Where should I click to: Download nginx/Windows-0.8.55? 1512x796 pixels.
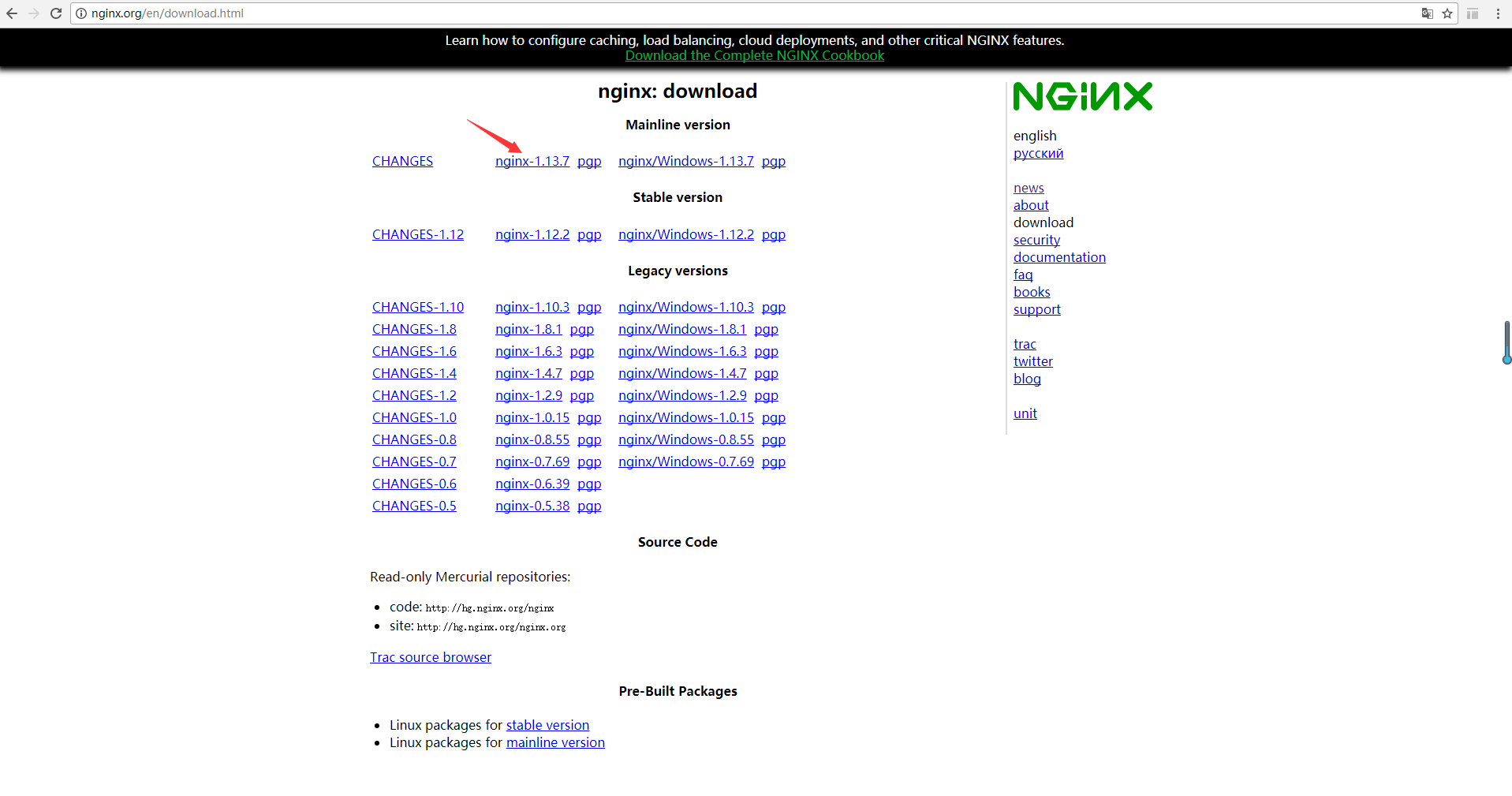pyautogui.click(x=686, y=439)
